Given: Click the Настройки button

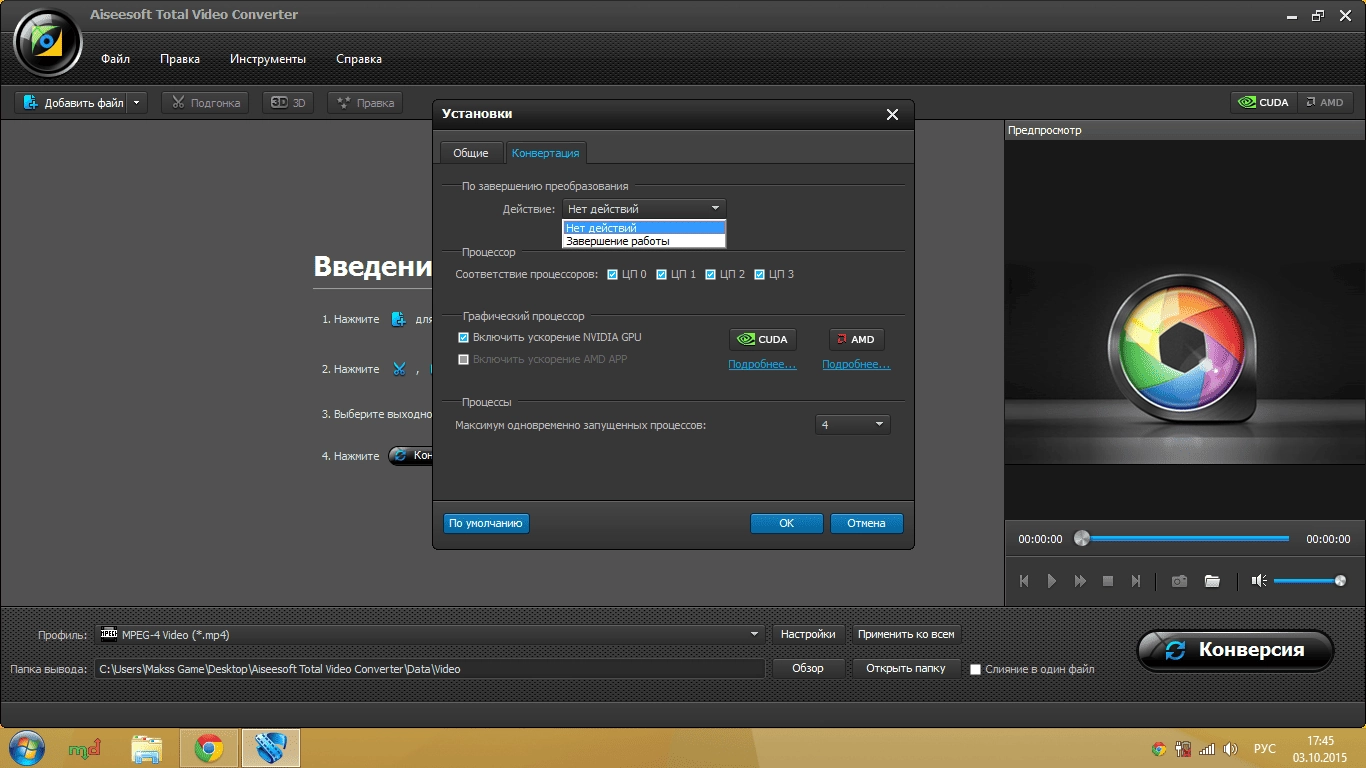Looking at the screenshot, I should tap(808, 634).
